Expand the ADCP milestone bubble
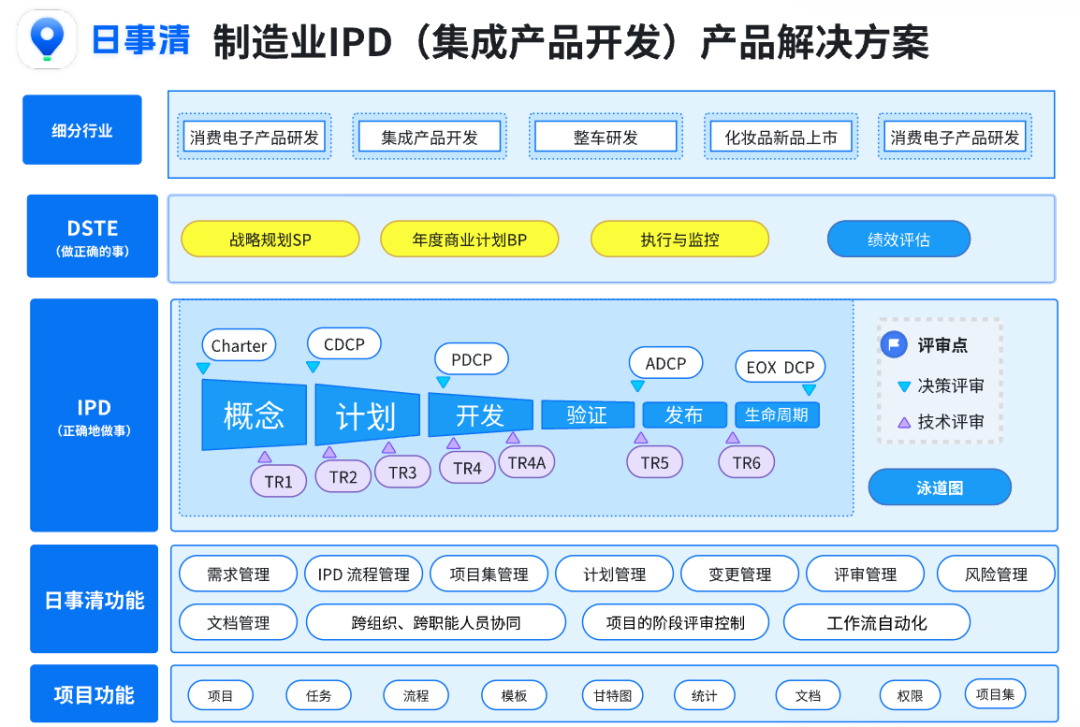Screen dimensions: 1080x727 point(665,364)
